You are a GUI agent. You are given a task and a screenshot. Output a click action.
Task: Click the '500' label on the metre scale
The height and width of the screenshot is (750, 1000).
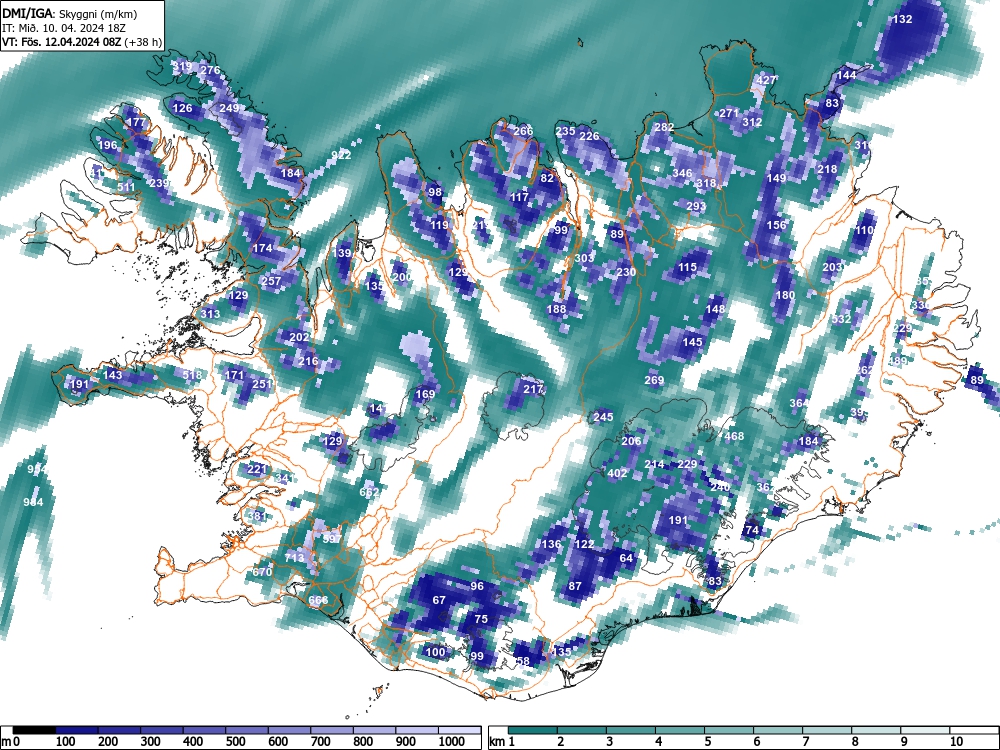235,742
